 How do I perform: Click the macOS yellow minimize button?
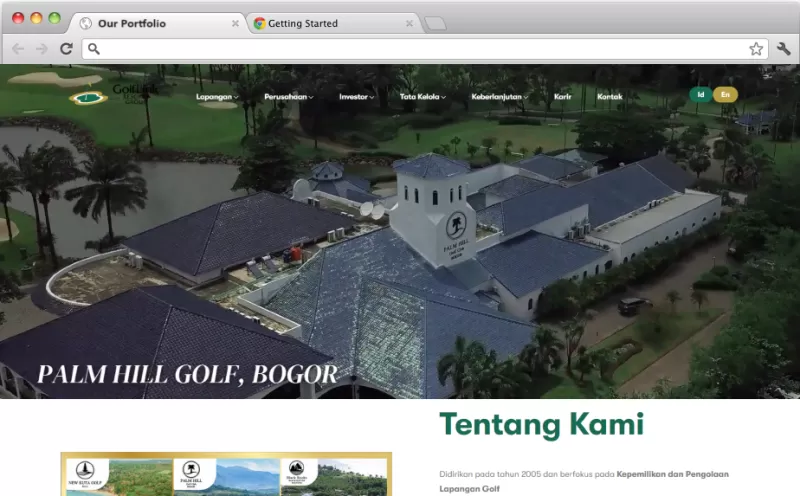(x=36, y=18)
